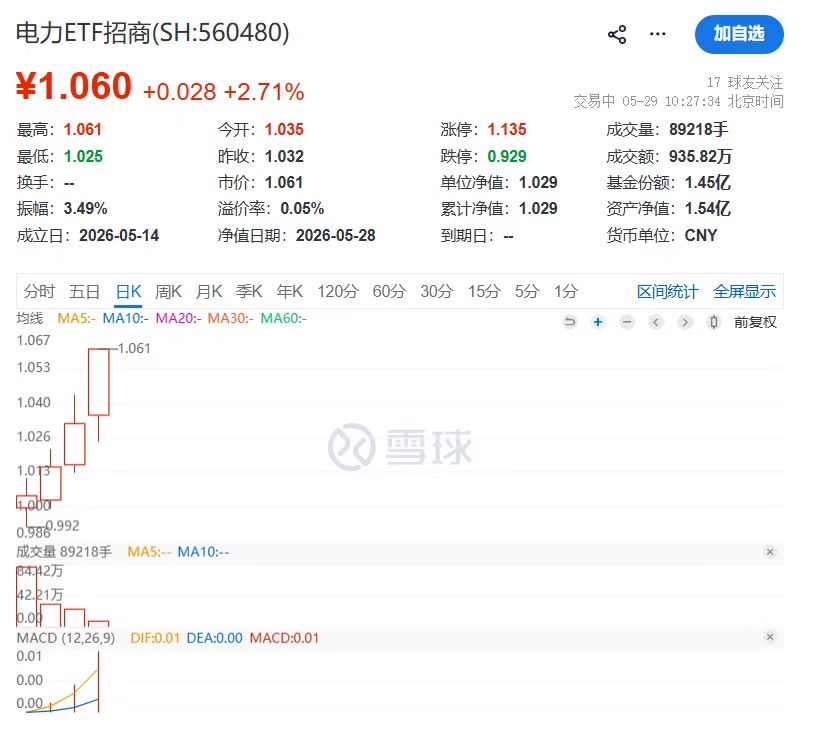The height and width of the screenshot is (738, 817).
Task: Switch to the 1分 interval tab
Action: [x=566, y=291]
